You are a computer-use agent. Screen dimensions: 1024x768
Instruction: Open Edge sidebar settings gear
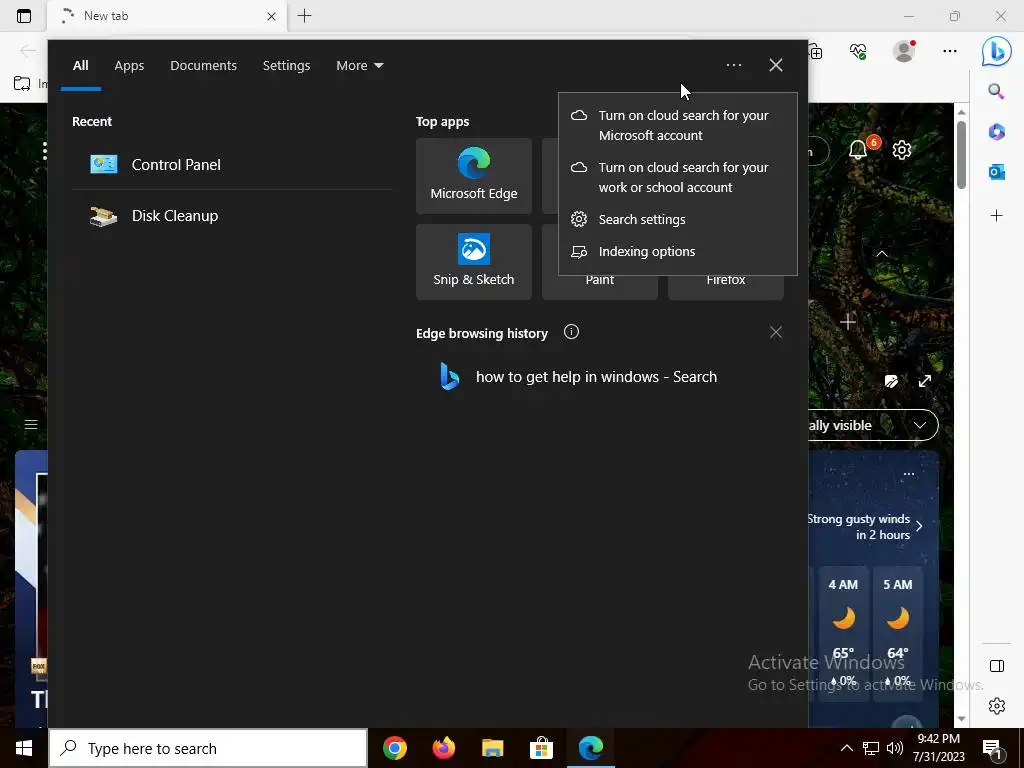997,706
